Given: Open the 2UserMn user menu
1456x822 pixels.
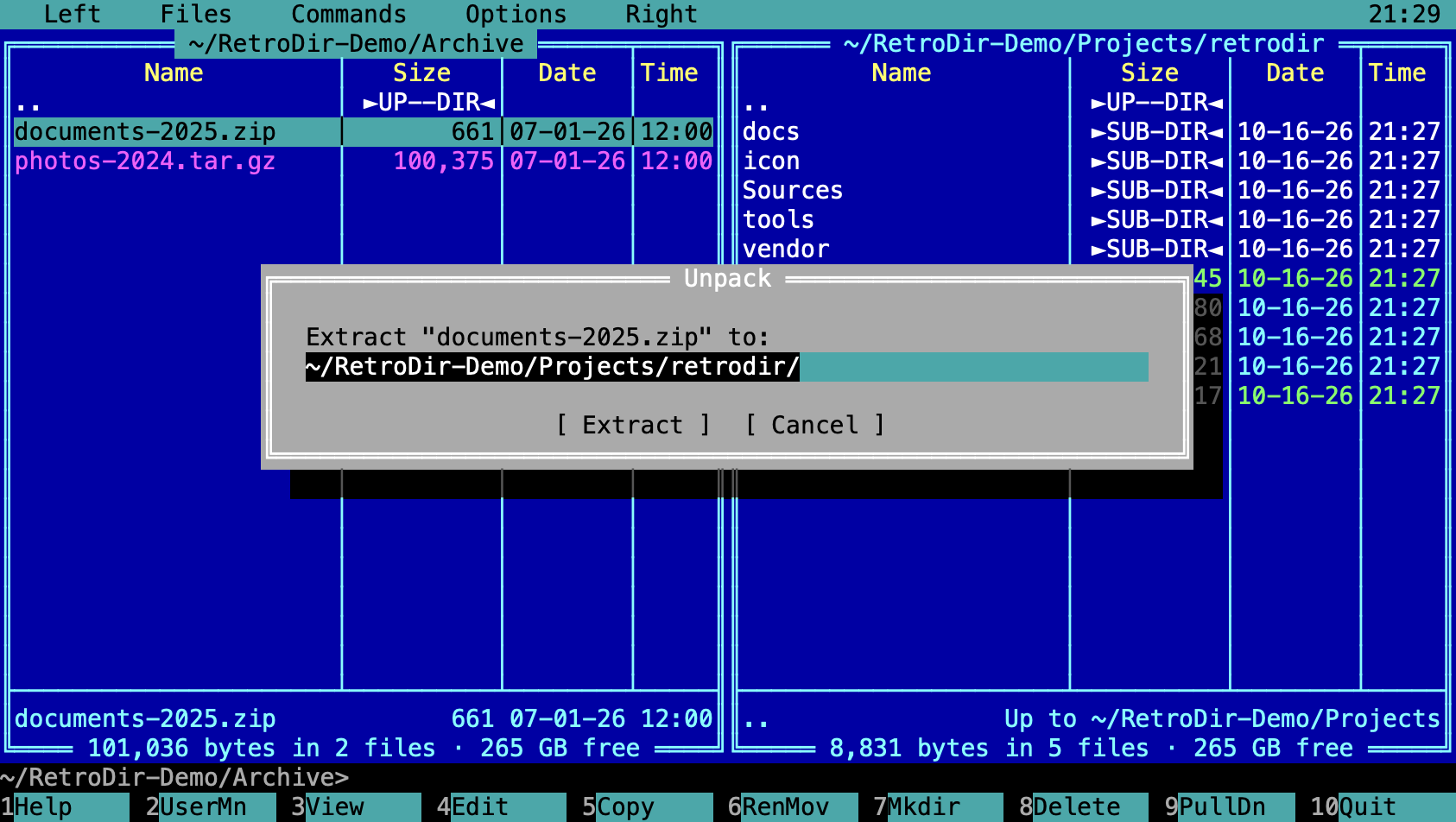Looking at the screenshot, I should 211,806.
